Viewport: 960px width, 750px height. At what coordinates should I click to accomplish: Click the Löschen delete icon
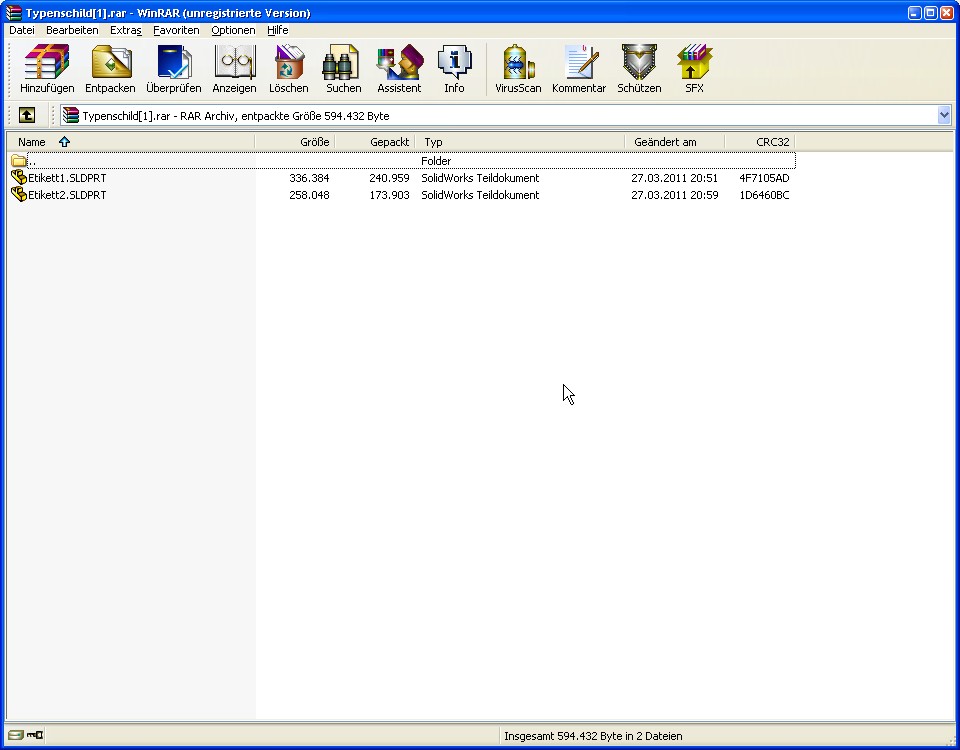(x=288, y=69)
